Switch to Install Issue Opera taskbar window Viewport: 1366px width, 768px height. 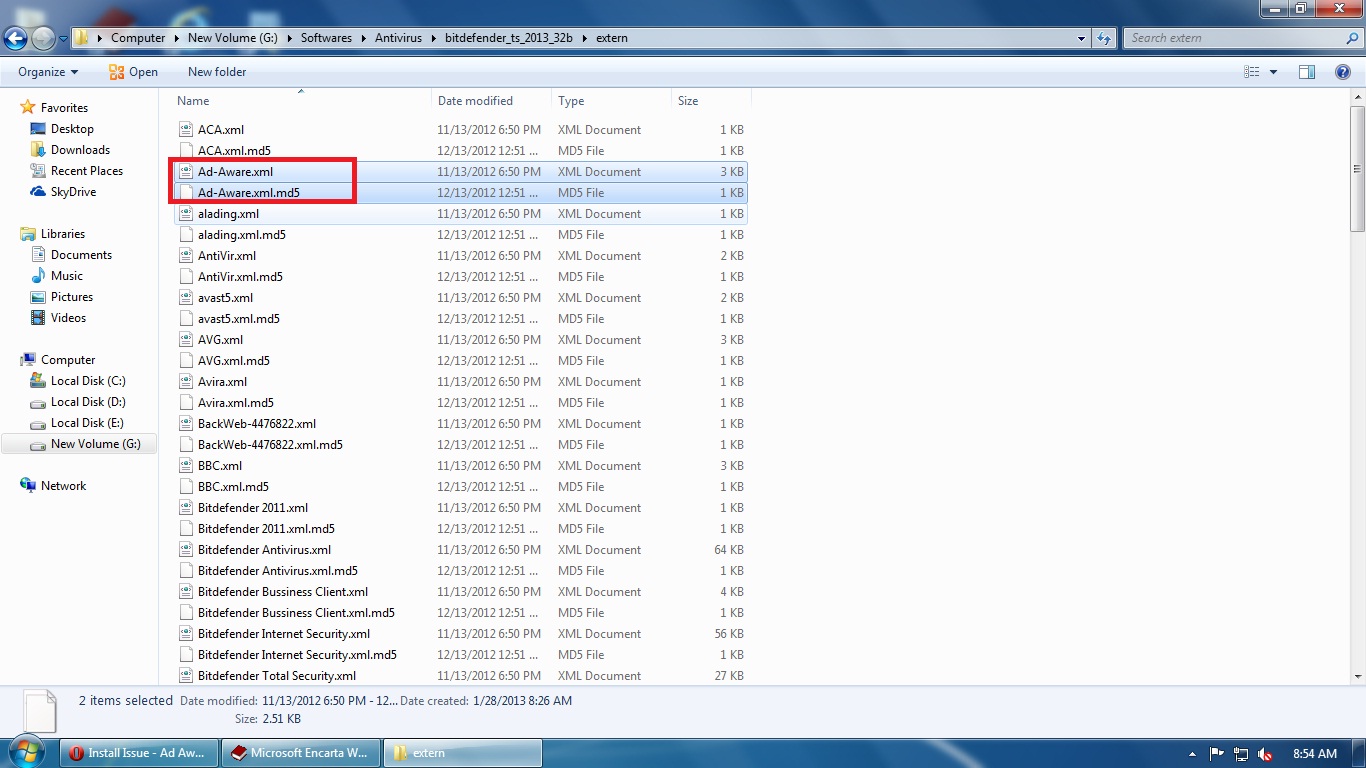[x=138, y=753]
